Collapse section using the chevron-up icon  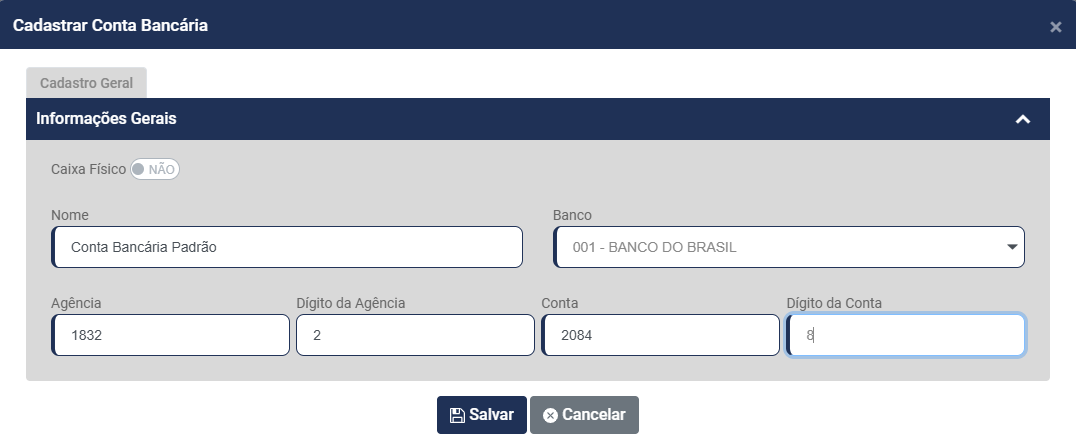click(x=1022, y=119)
